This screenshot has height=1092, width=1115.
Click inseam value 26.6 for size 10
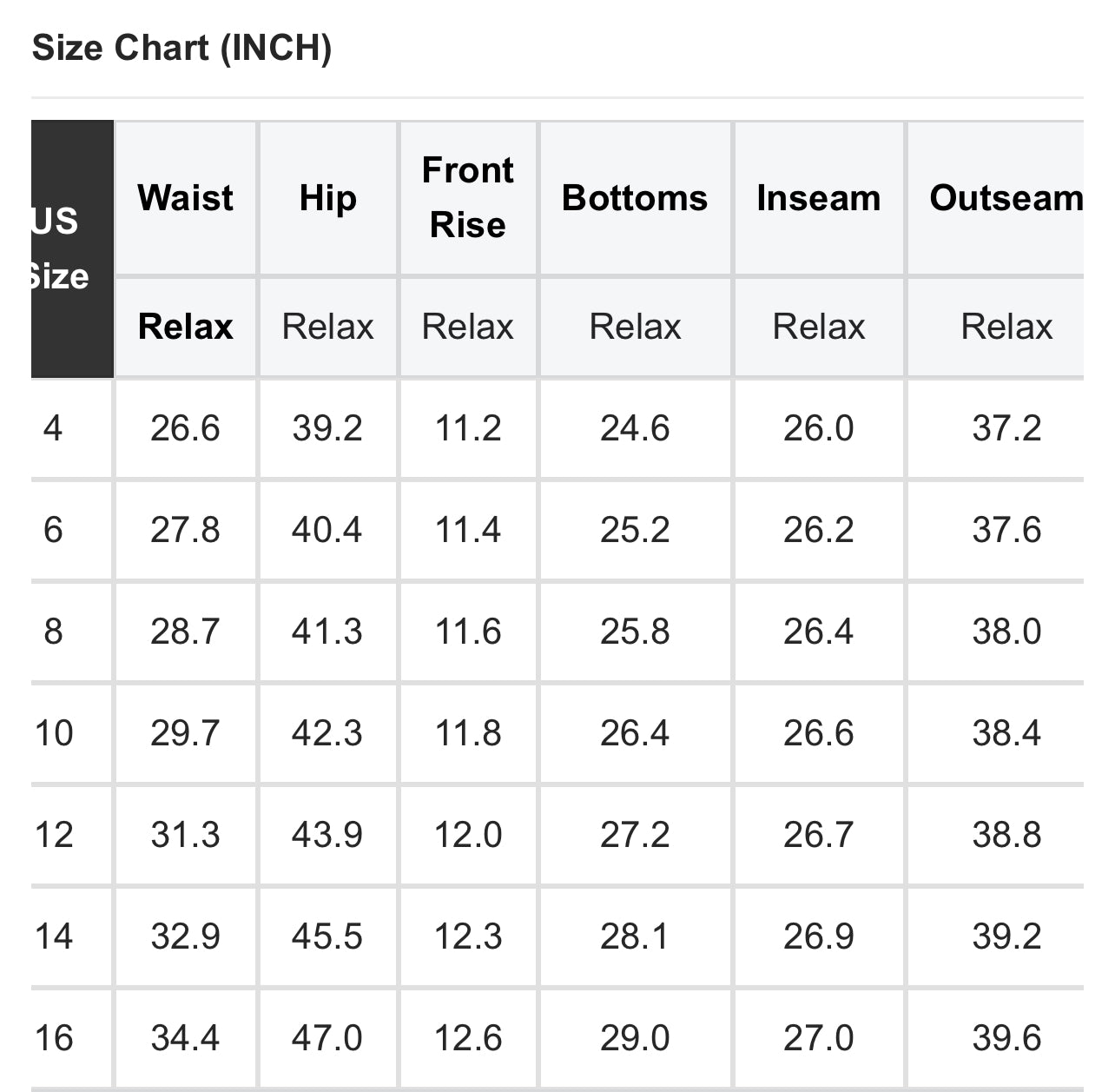point(818,733)
